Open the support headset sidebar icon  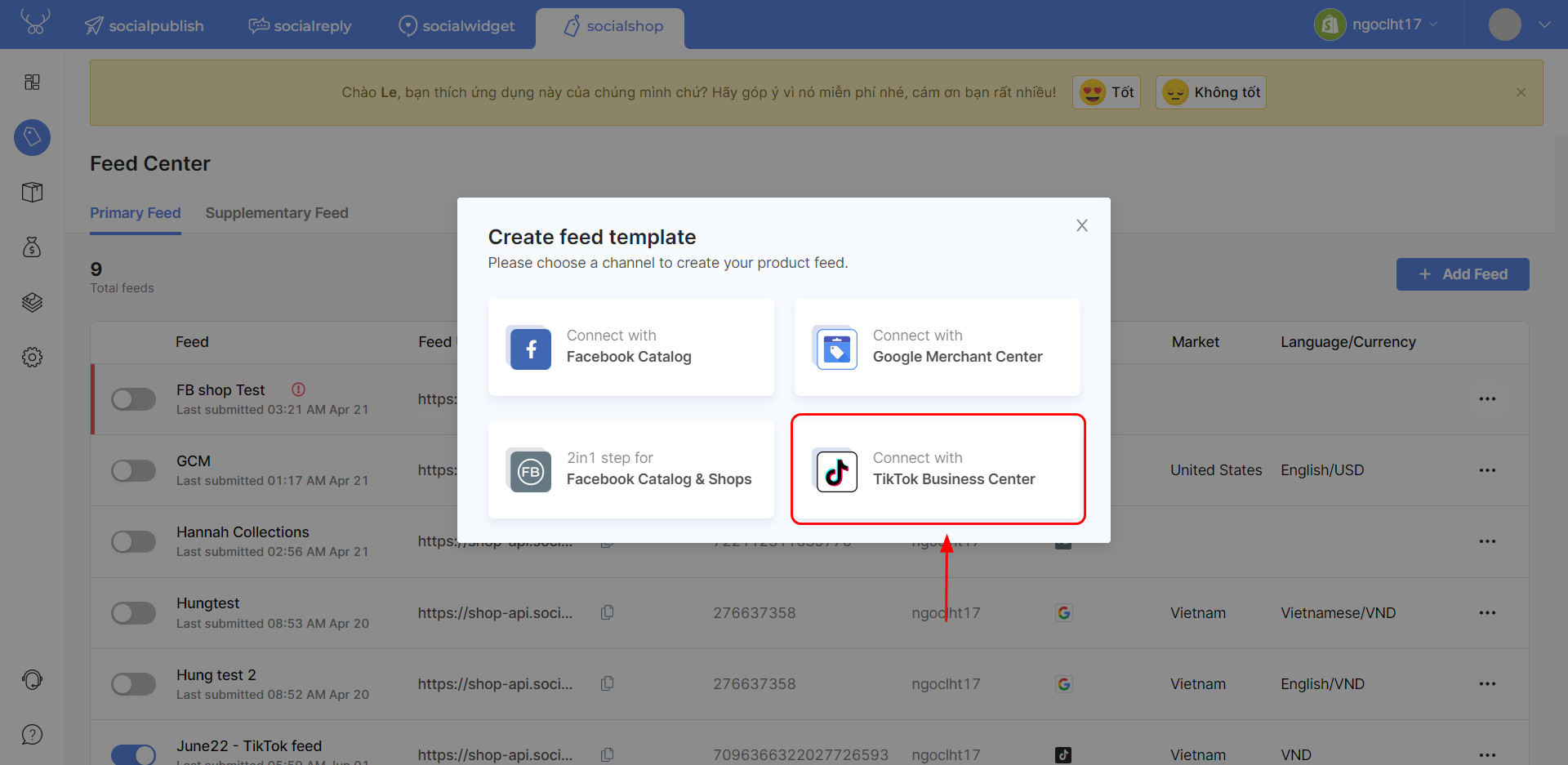pyautogui.click(x=32, y=679)
